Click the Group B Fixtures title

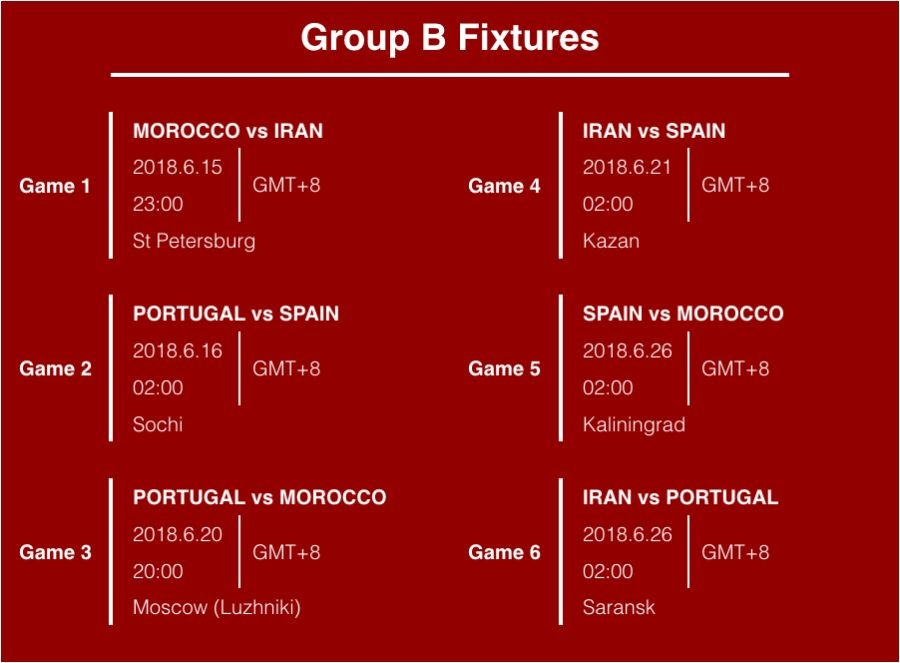pyautogui.click(x=450, y=38)
